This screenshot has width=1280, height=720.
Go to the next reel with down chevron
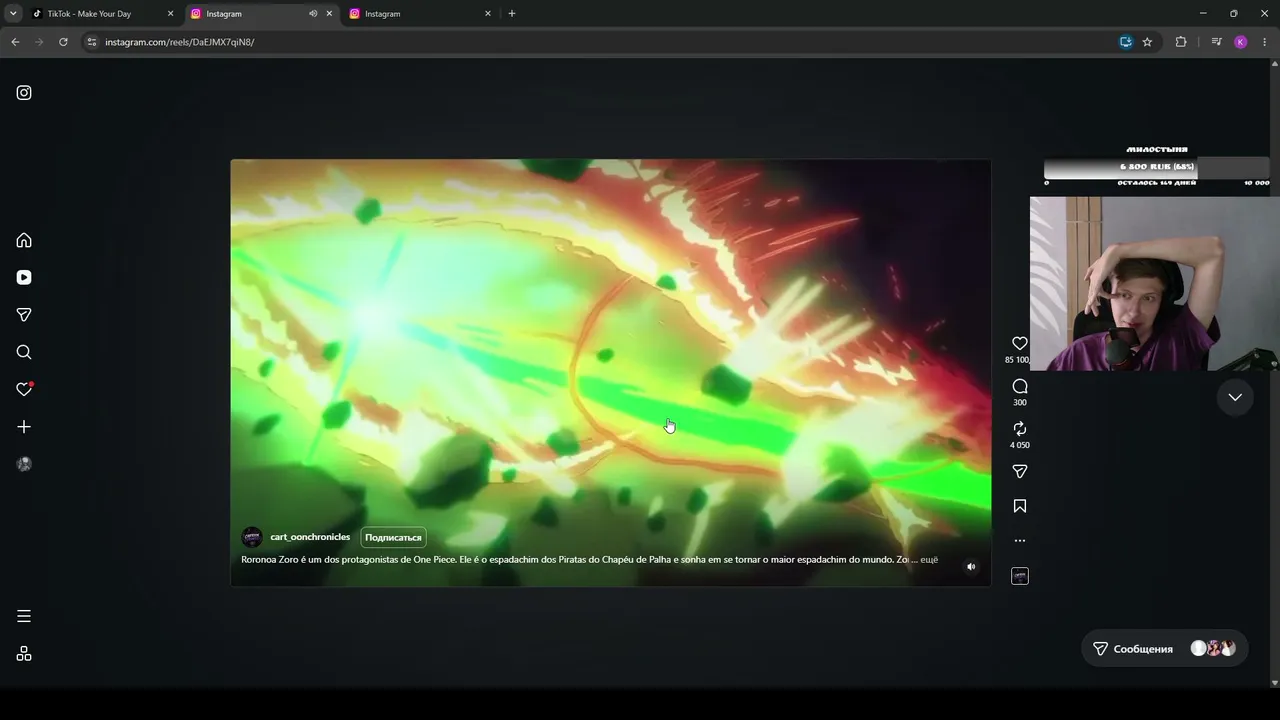(1235, 397)
